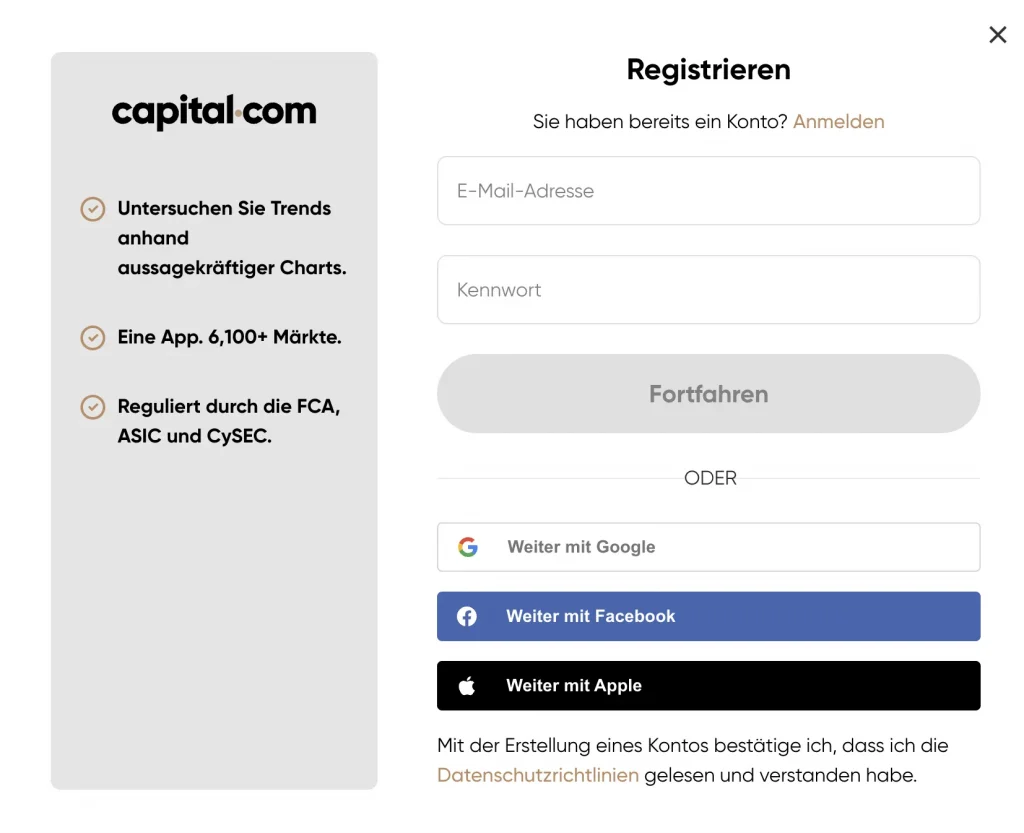This screenshot has height=833, width=1024.
Task: Click checkmark icon beside "Reguliert durch die FCA"
Action: (93, 407)
